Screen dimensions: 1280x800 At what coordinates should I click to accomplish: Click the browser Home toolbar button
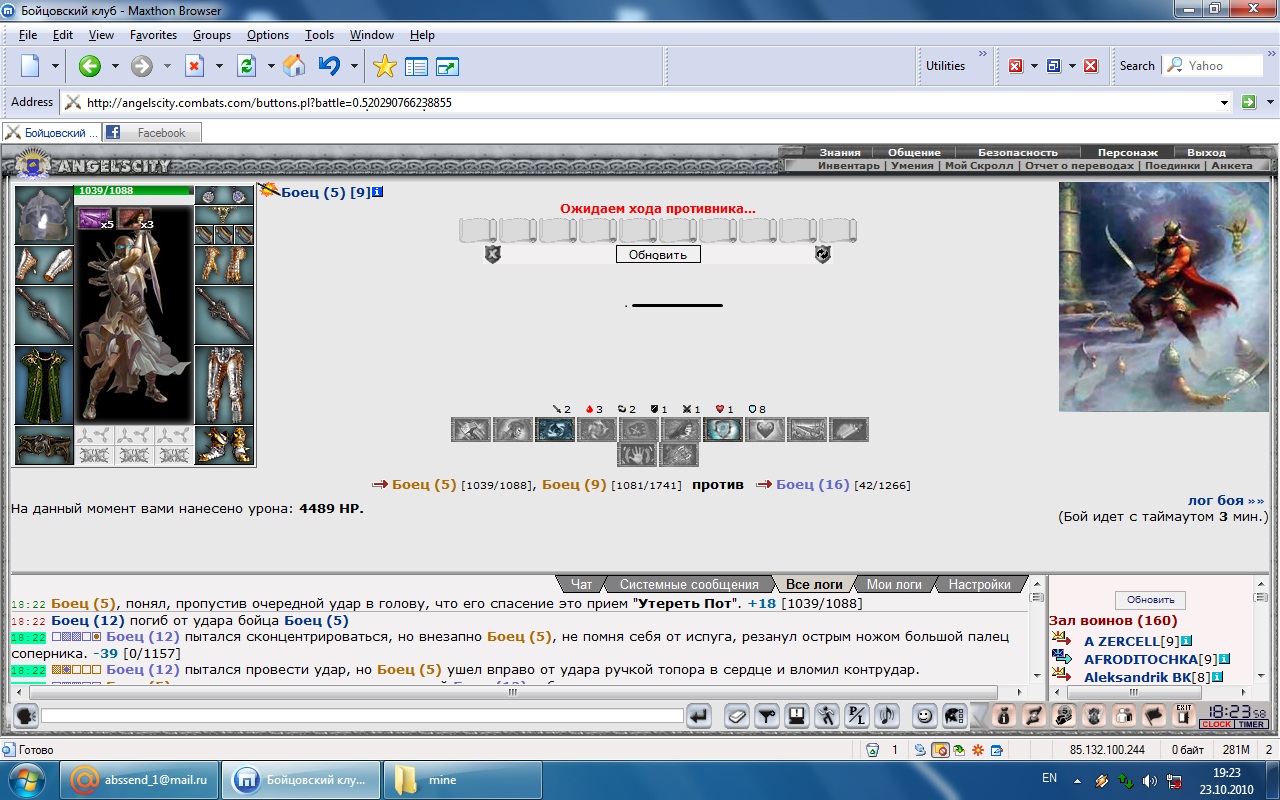294,66
